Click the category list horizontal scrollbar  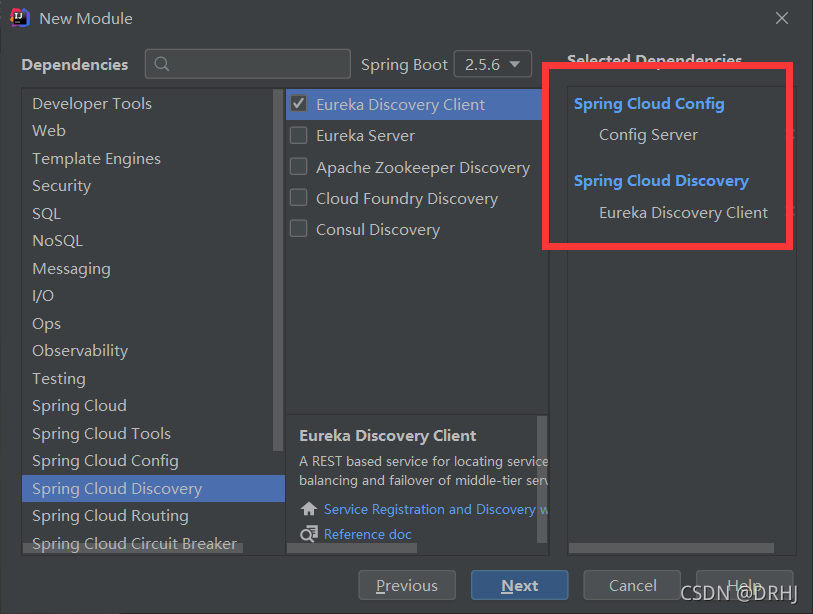[x=133, y=548]
